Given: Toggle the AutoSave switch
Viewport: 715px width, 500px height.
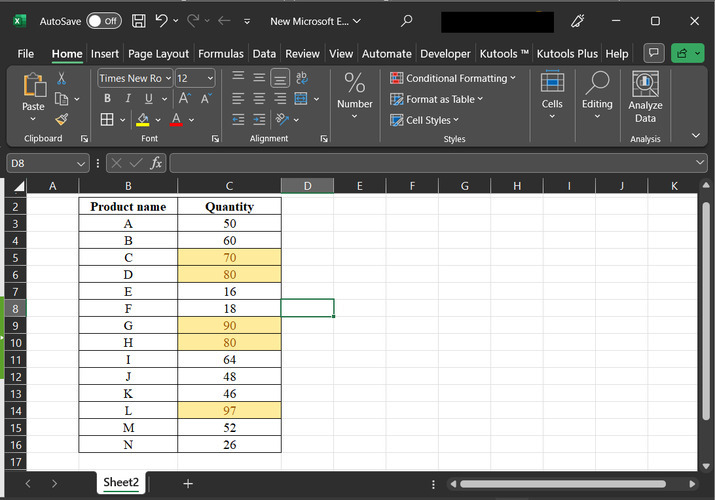Looking at the screenshot, I should point(104,20).
